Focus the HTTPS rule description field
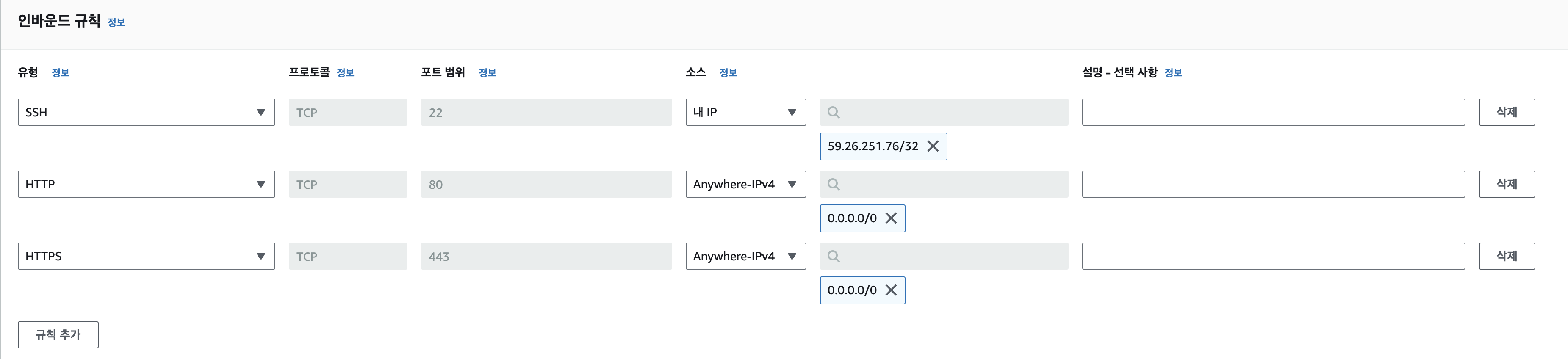 coord(1273,256)
